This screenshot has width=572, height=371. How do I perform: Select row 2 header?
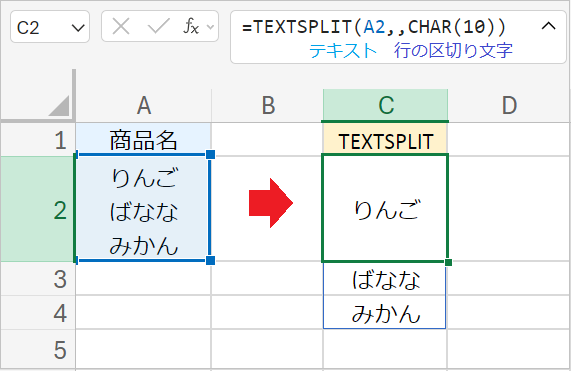[38, 209]
